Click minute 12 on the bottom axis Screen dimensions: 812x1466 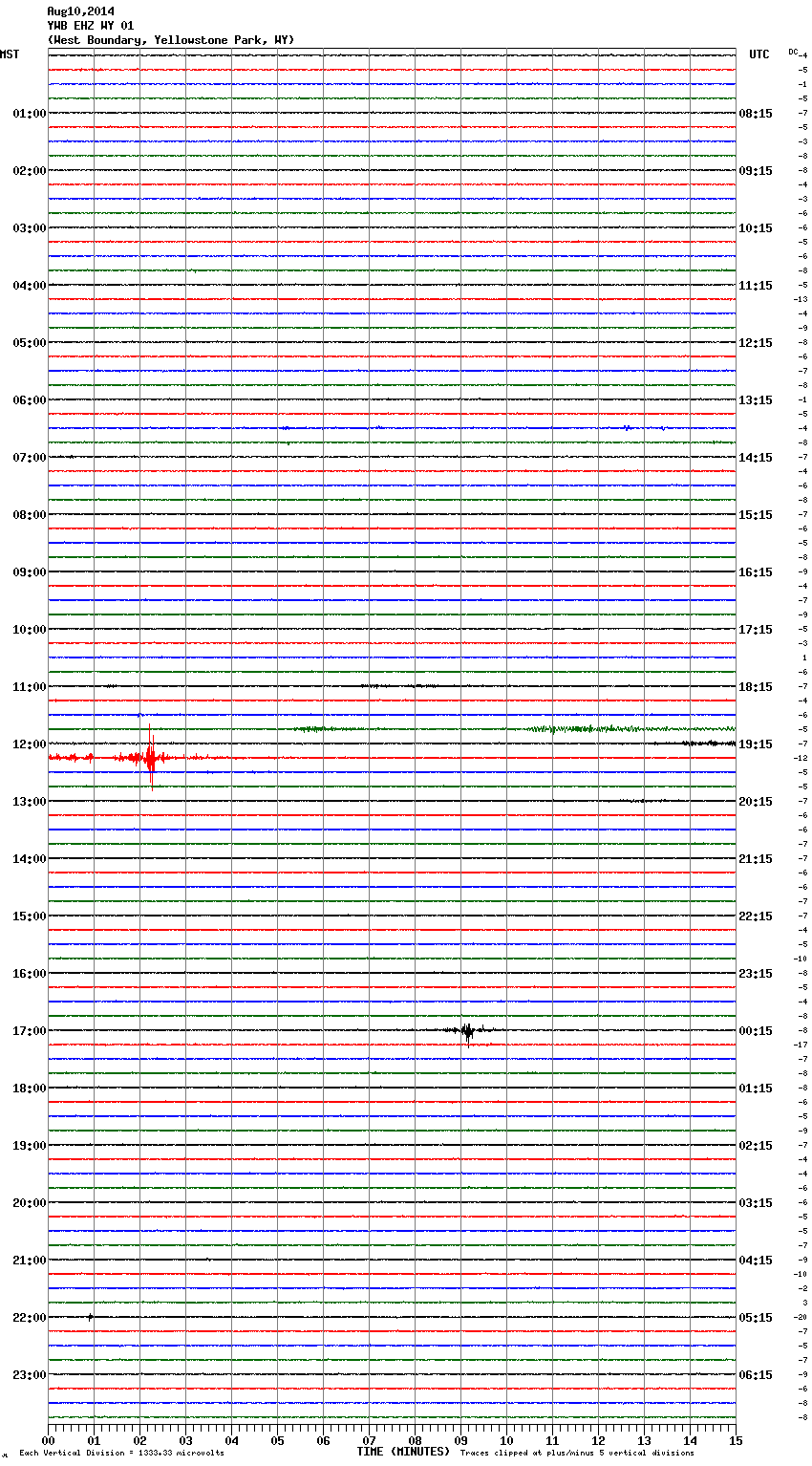598,1441
